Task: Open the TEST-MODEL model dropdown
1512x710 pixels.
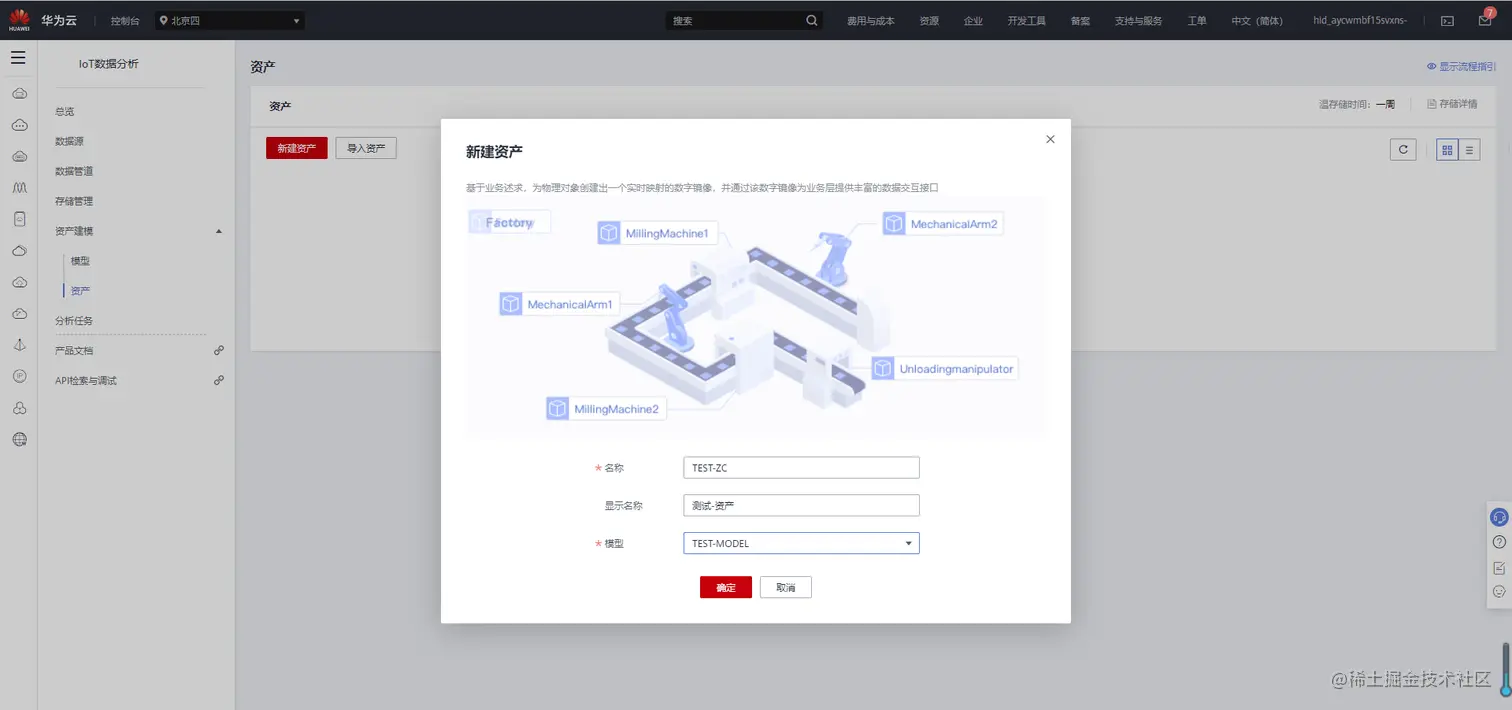Action: (x=800, y=543)
